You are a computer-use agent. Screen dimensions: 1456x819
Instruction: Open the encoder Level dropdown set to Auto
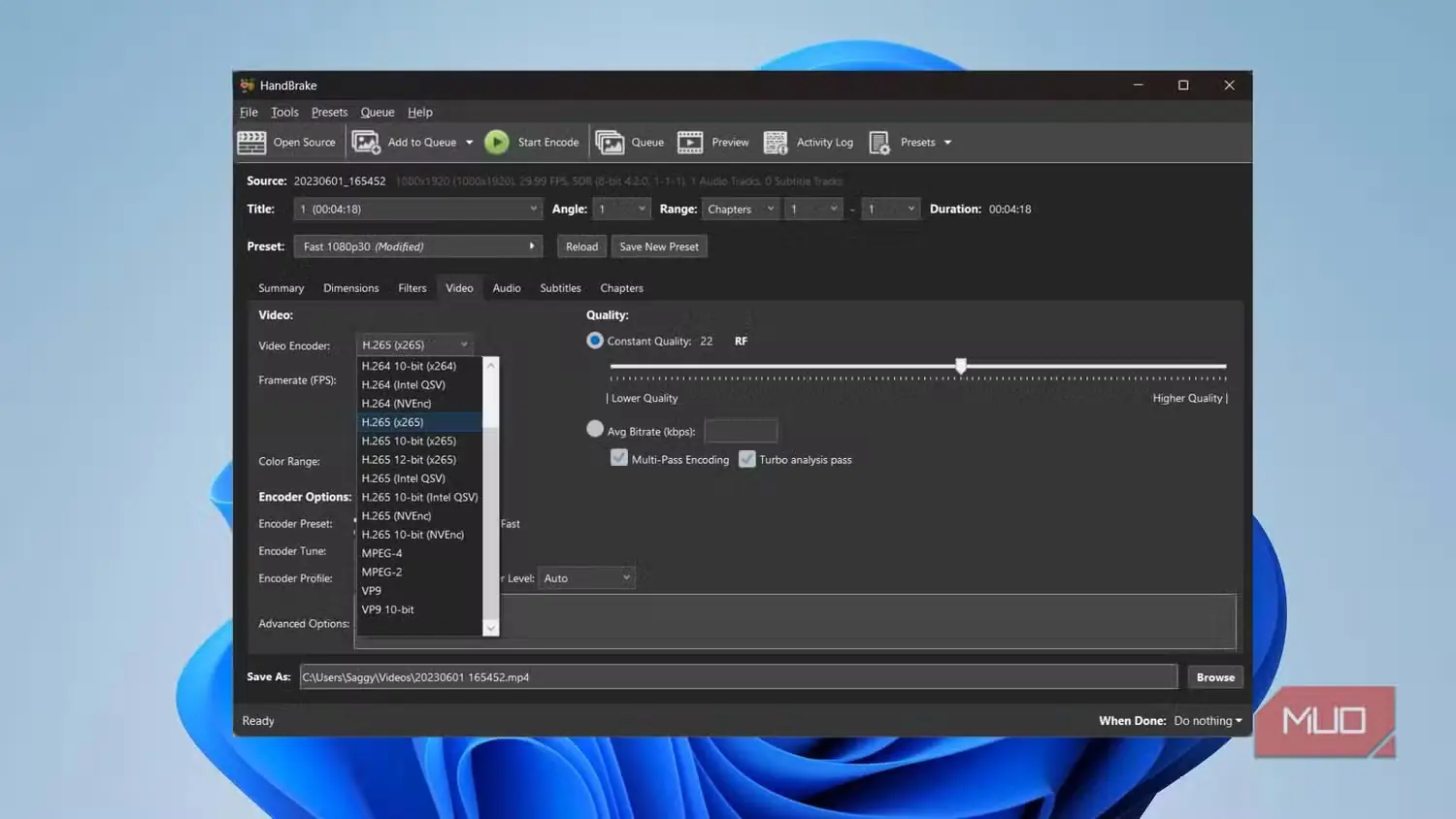pyautogui.click(x=587, y=578)
